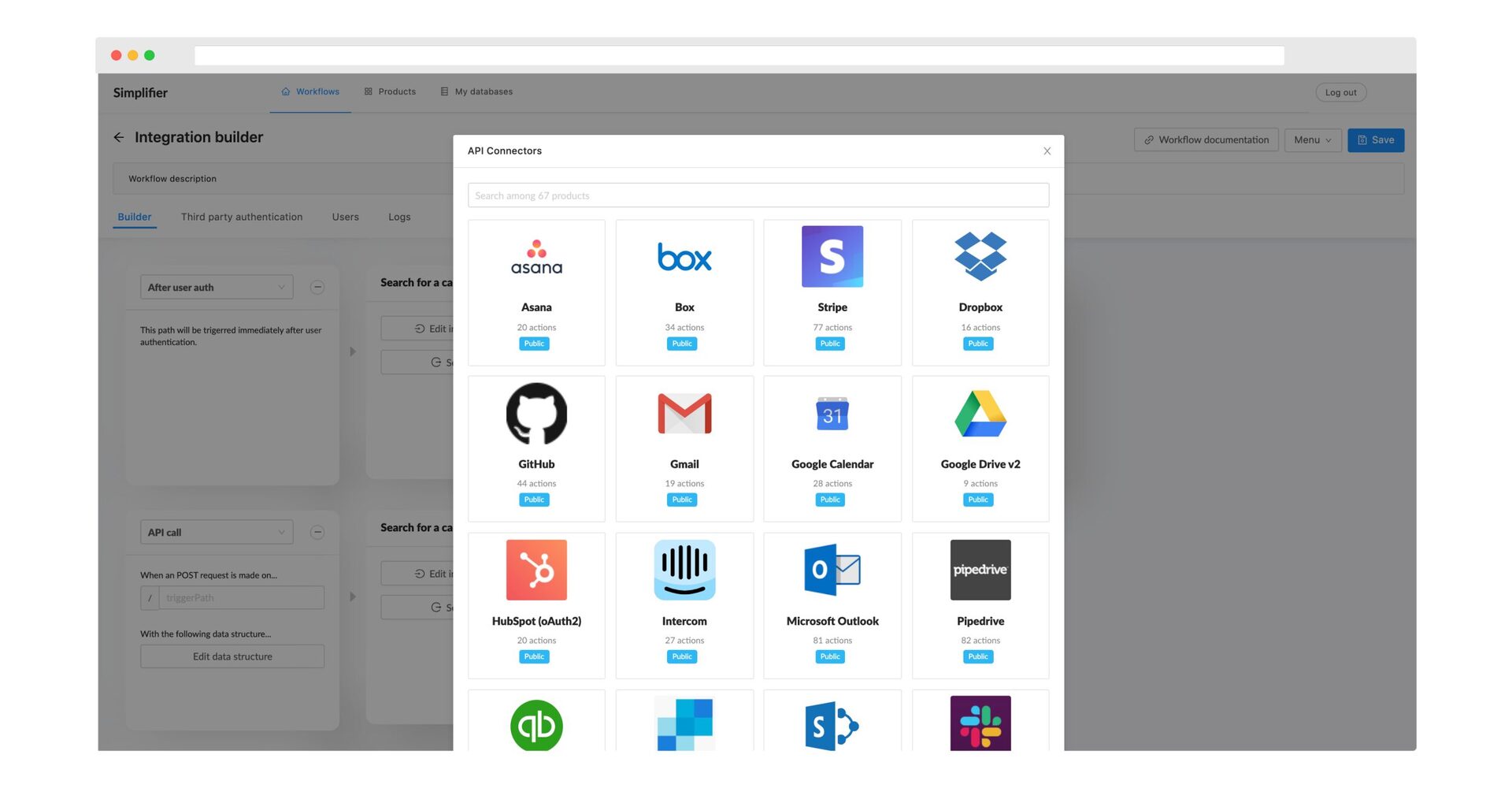Click Edit button under After user auth step

[417, 329]
